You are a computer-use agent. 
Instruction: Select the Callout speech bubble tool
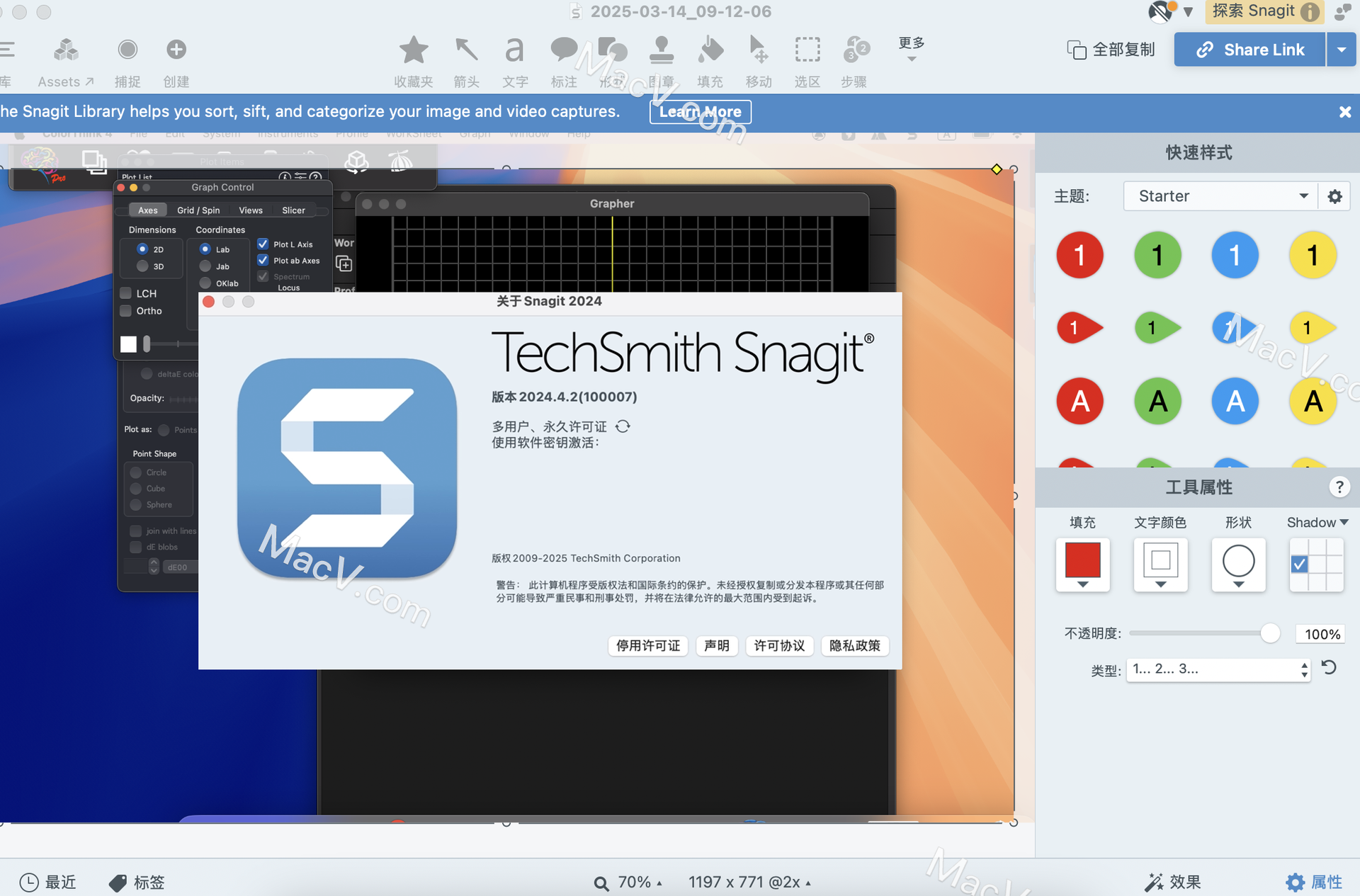(564, 50)
